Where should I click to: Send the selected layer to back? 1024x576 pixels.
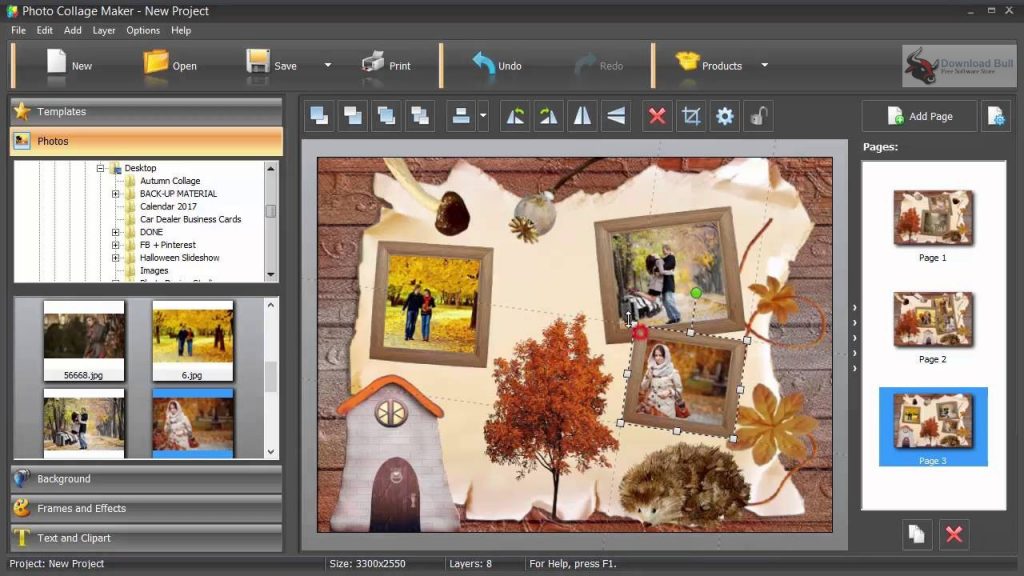pyautogui.click(x=352, y=116)
